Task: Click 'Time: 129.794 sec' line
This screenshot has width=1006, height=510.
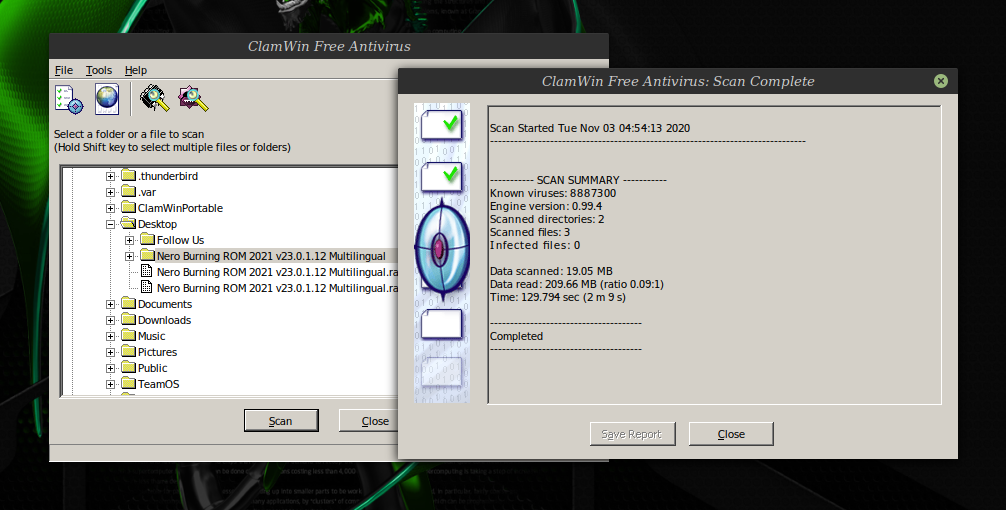Action: (x=558, y=297)
